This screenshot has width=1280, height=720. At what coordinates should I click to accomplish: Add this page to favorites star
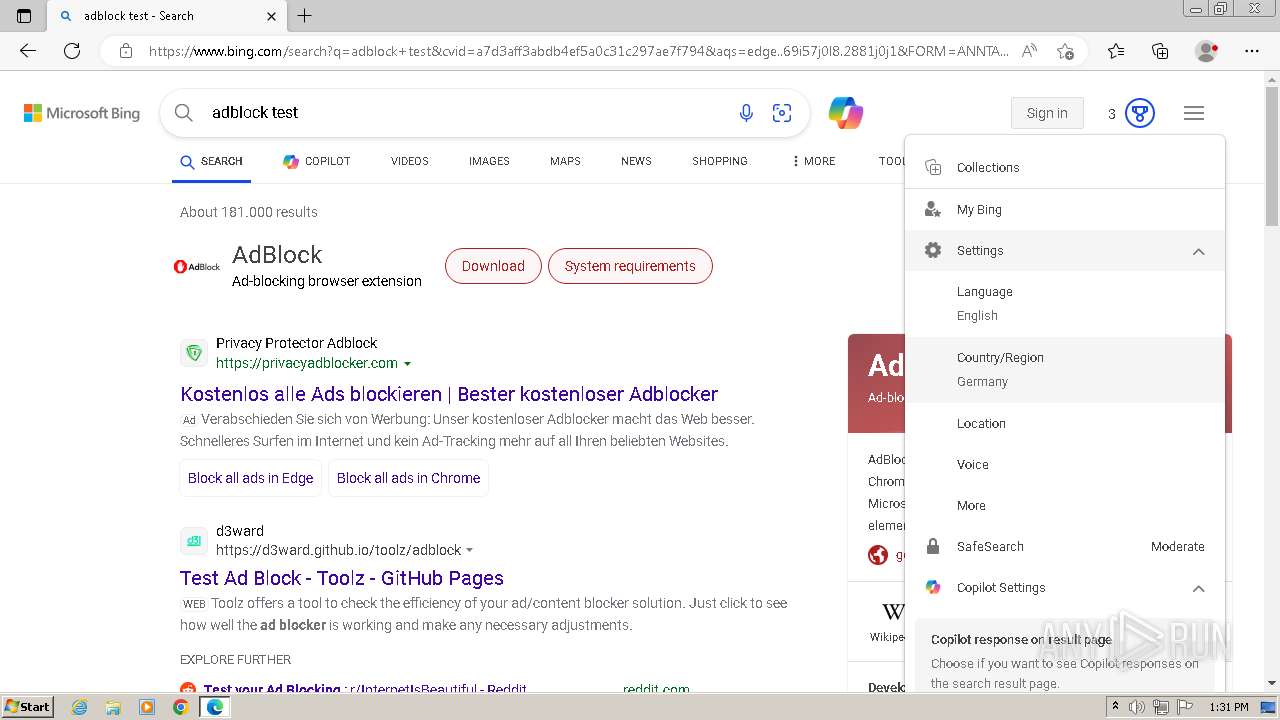(1065, 51)
